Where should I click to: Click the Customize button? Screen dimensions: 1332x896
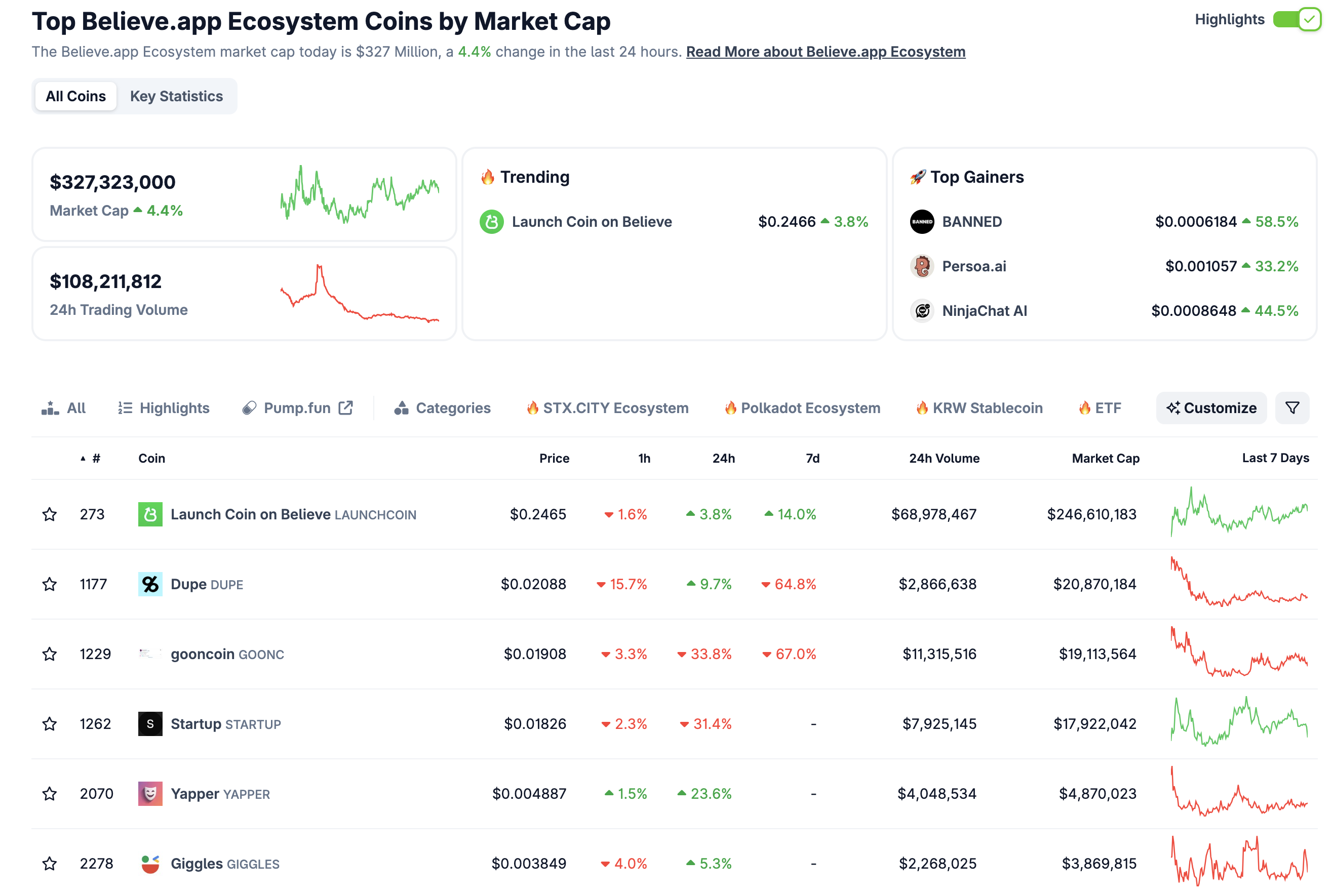(1211, 408)
